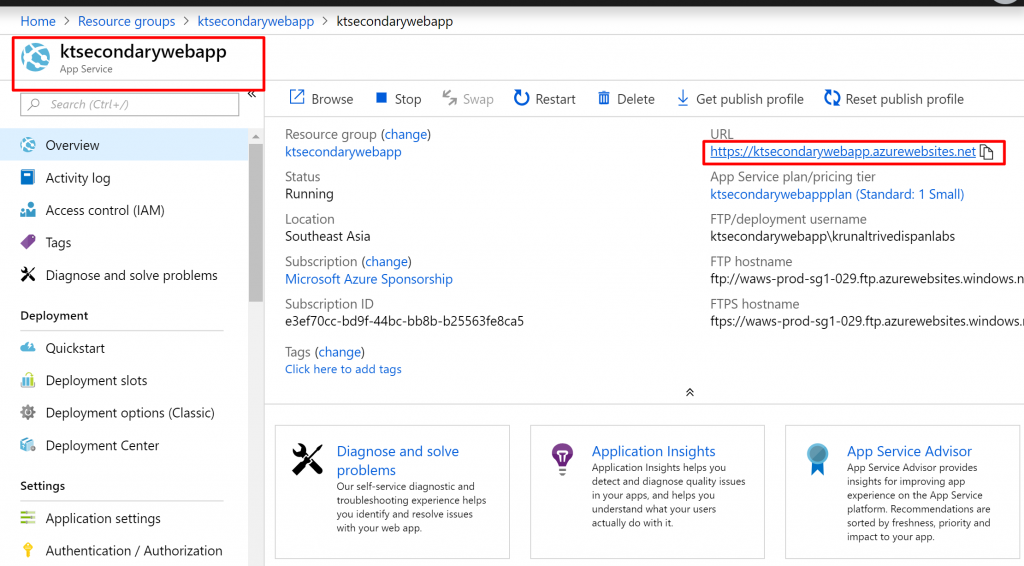This screenshot has width=1024, height=566.
Task: Click the Activity log icon
Action: click(x=27, y=177)
